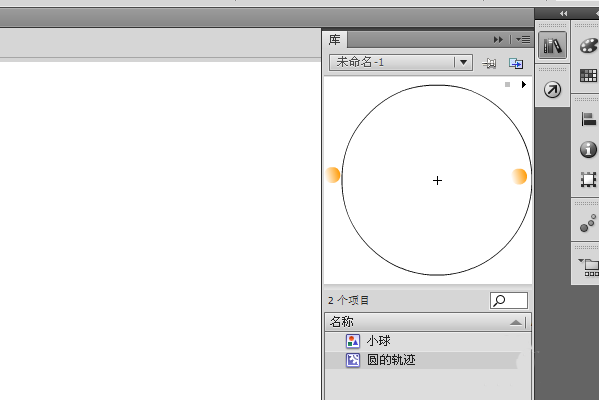Play the symbol preview animation
This screenshot has height=400, width=599.
point(524,84)
